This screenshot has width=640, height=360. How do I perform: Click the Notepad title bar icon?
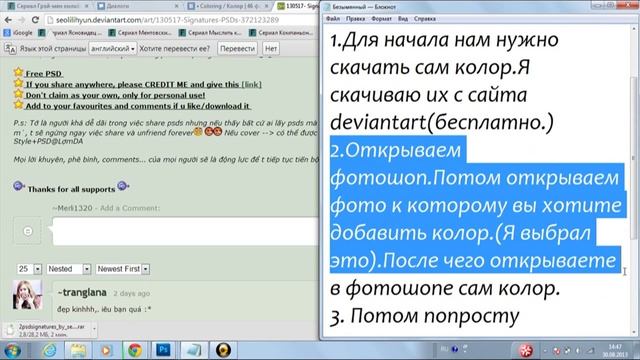click(327, 7)
